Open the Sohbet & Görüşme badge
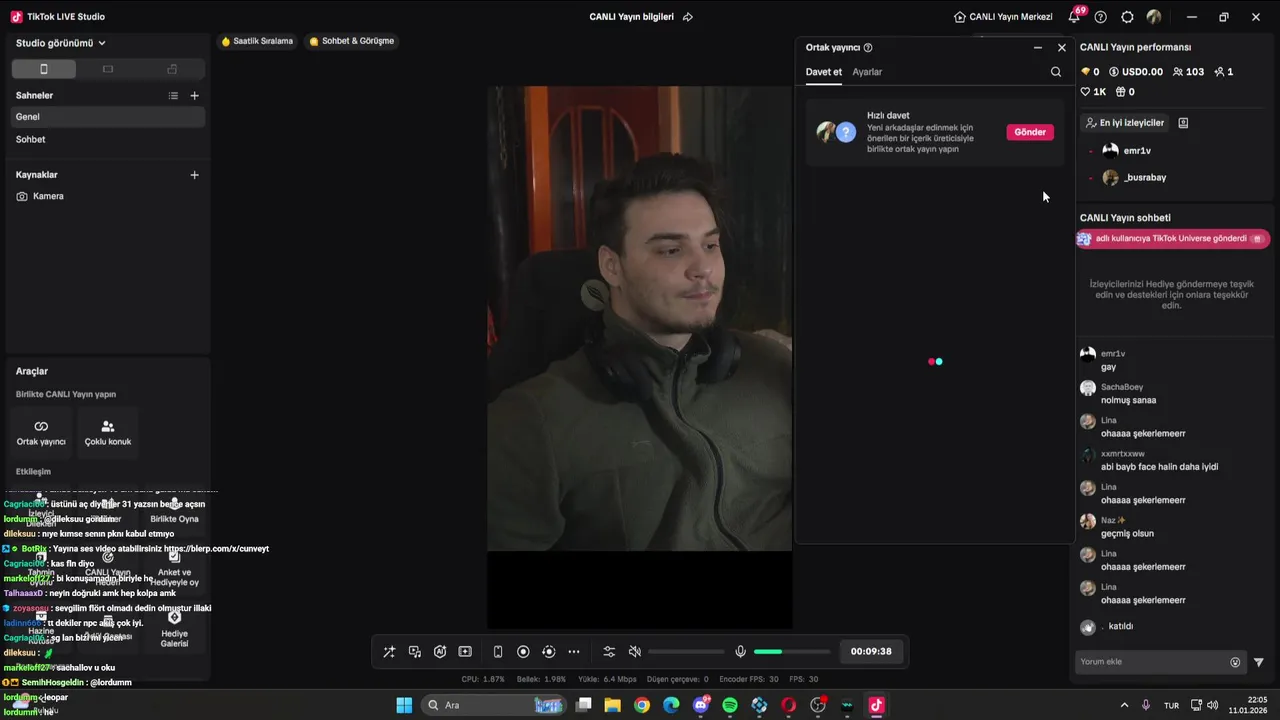The height and width of the screenshot is (720, 1280). click(x=352, y=41)
